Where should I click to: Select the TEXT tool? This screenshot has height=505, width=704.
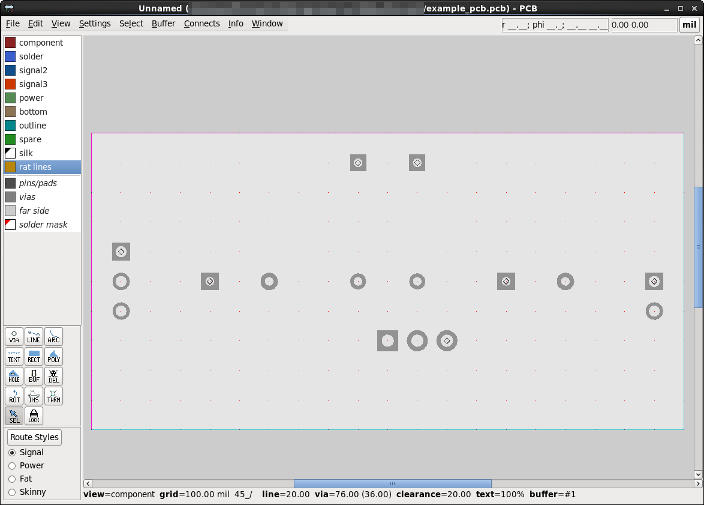pos(14,356)
